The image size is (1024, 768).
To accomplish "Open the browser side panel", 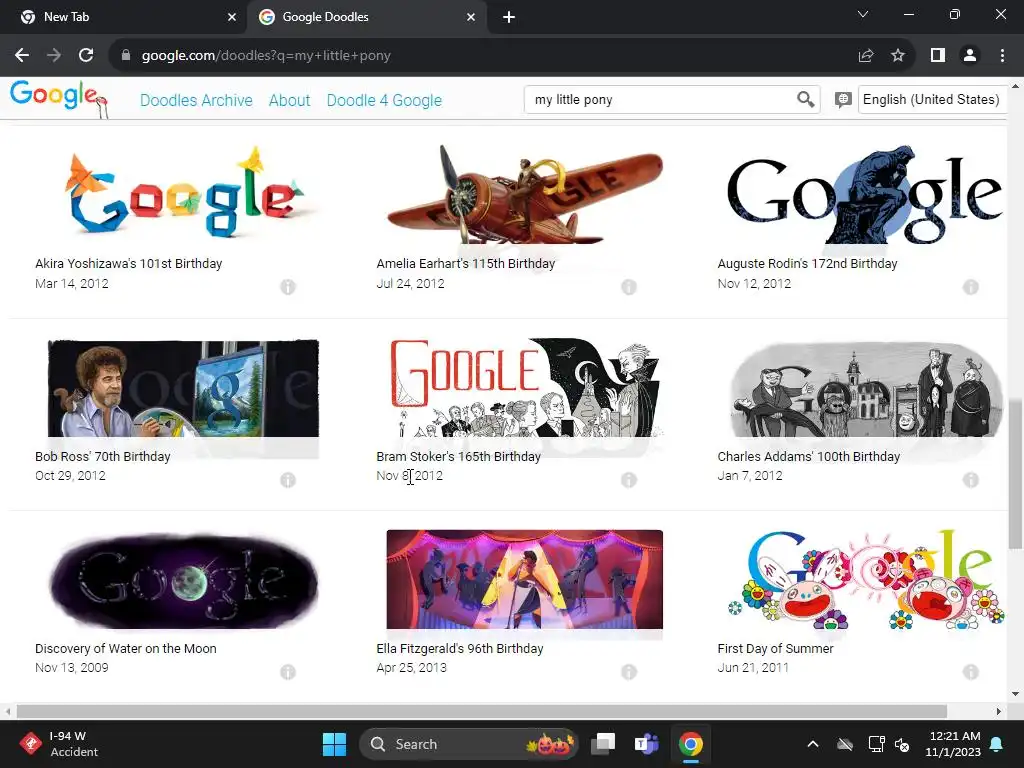I will coord(938,56).
